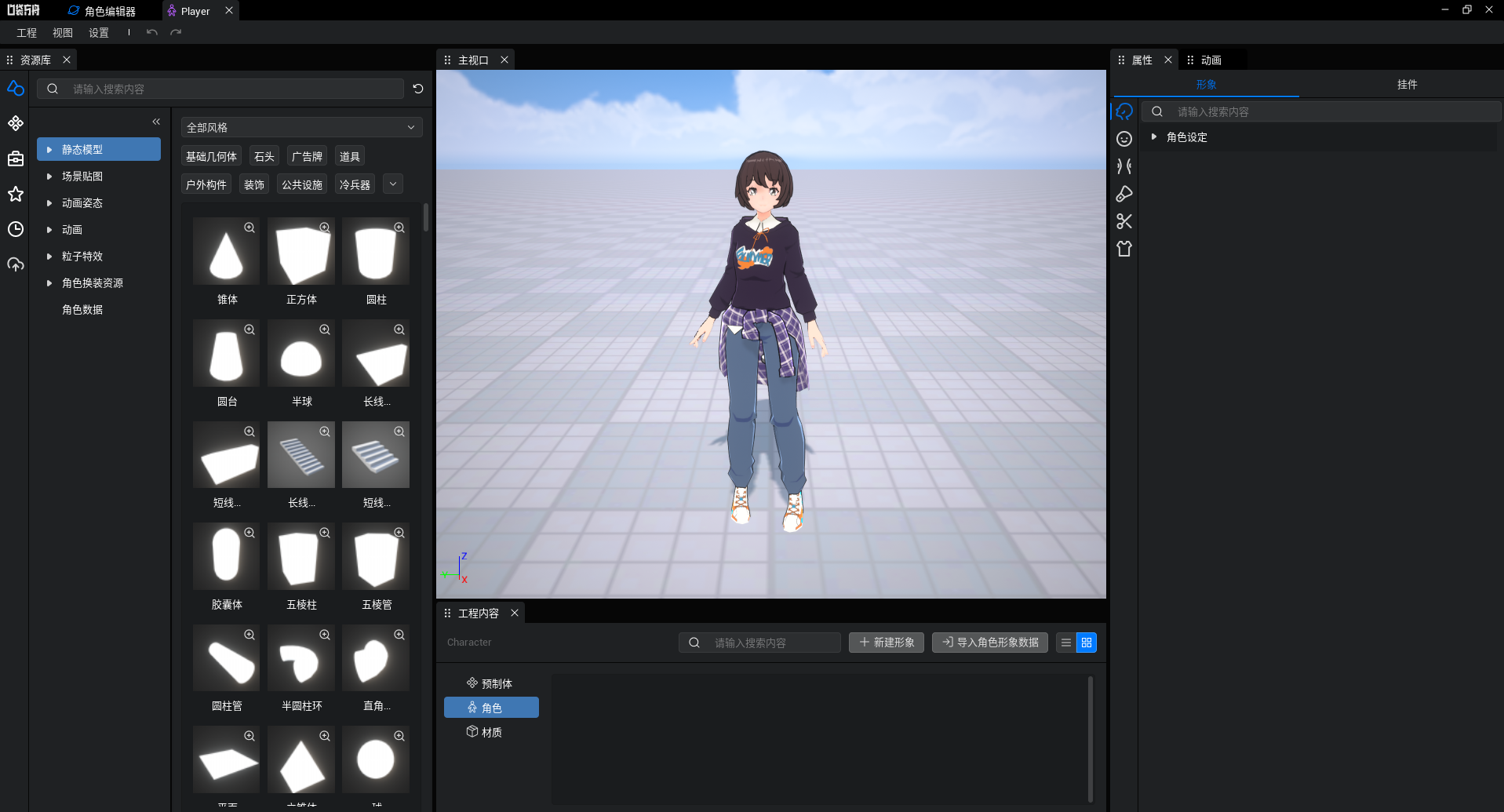Image resolution: width=1504 pixels, height=812 pixels.
Task: Filter by the 户外构件 tag
Action: pyautogui.click(x=206, y=184)
